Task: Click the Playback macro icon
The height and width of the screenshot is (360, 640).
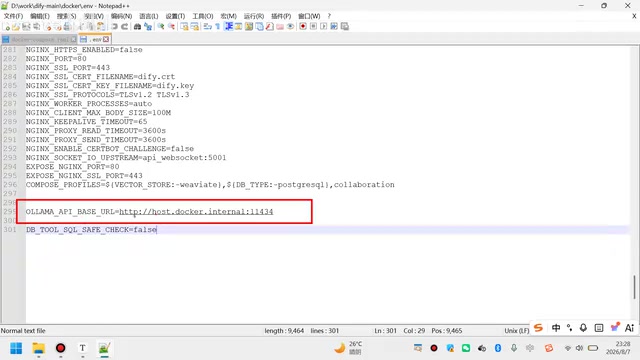Action: pos(324,27)
